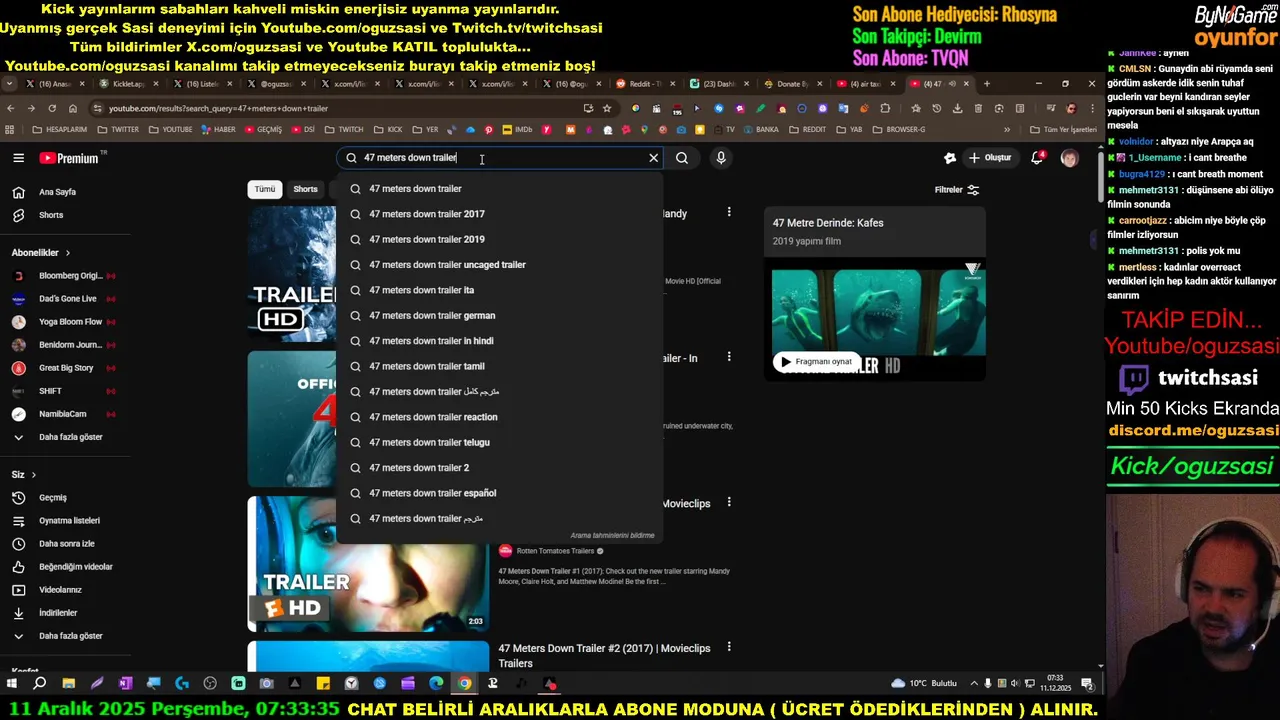
Task: Open Dad's Gone Live subscription channel
Action: 65,299
